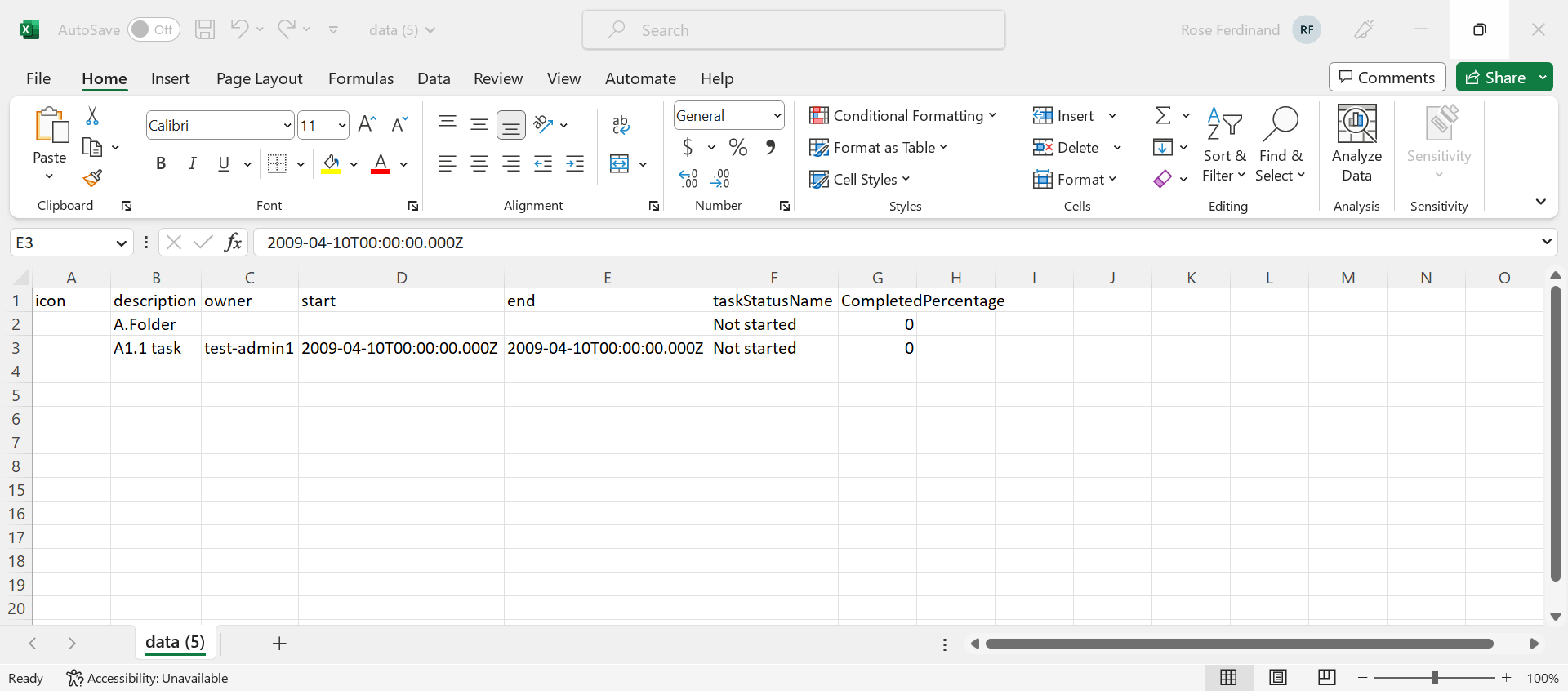Open Analyze Data pane
The image size is (1568, 691).
click(1356, 143)
